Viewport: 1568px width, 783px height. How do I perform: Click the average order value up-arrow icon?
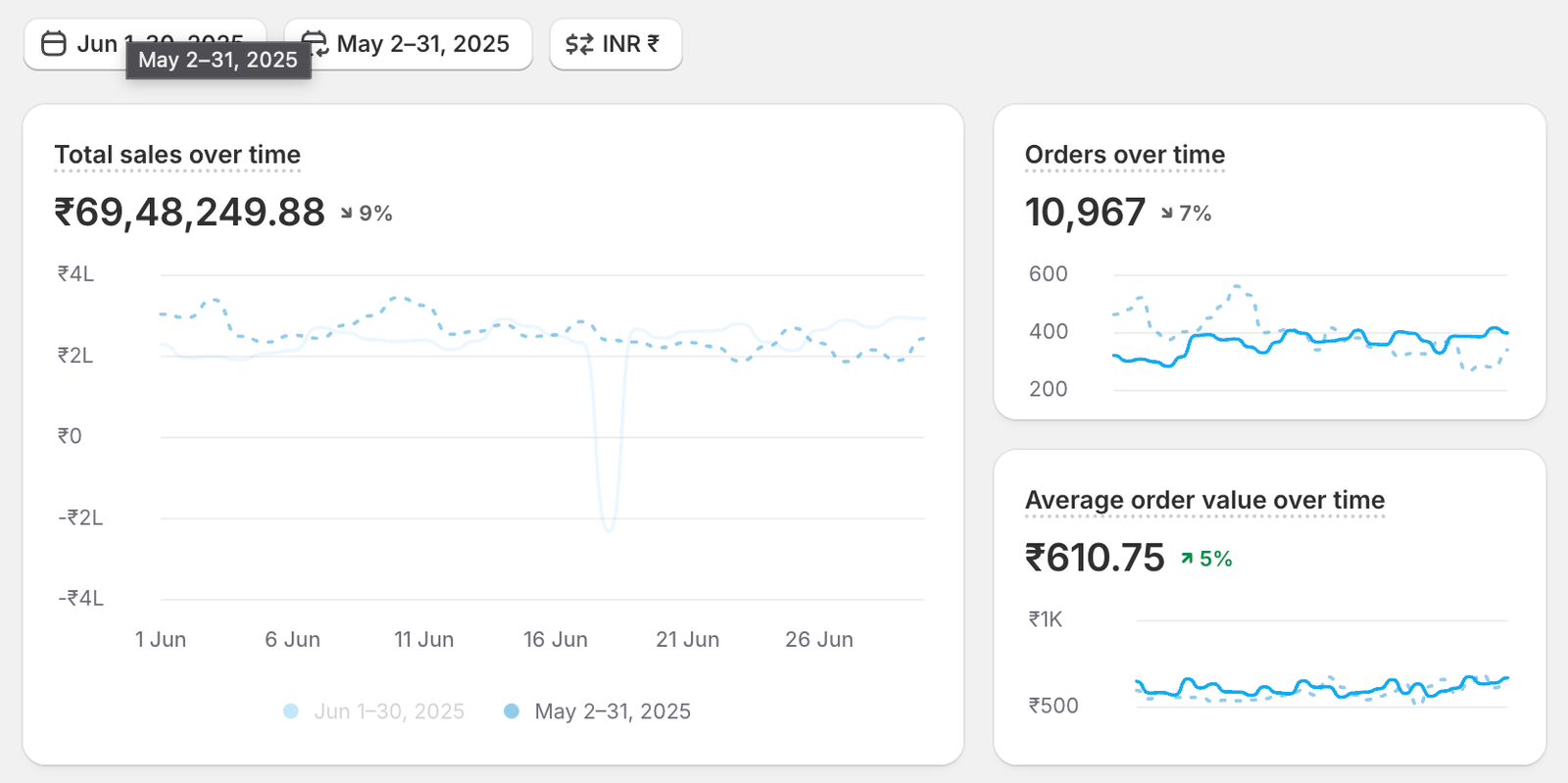(1187, 559)
